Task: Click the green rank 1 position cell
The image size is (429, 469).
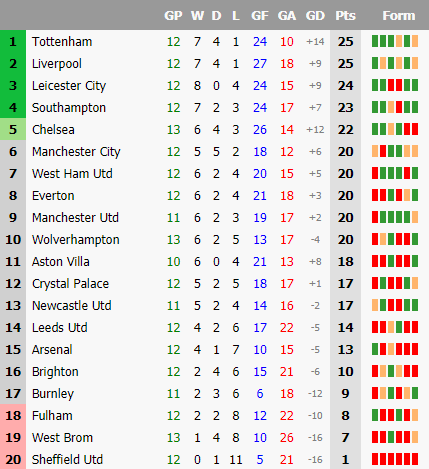Action: click(13, 42)
